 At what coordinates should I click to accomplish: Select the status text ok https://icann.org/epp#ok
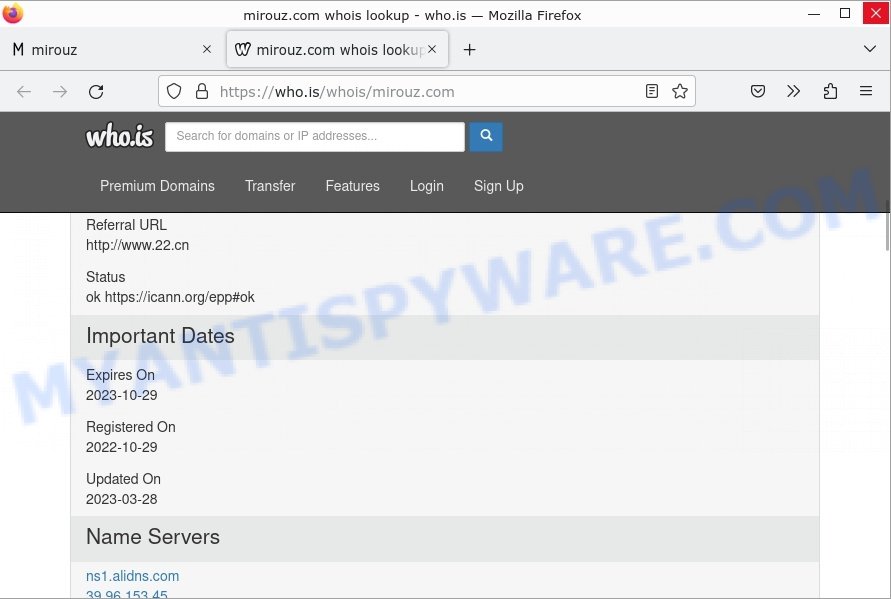pos(170,297)
